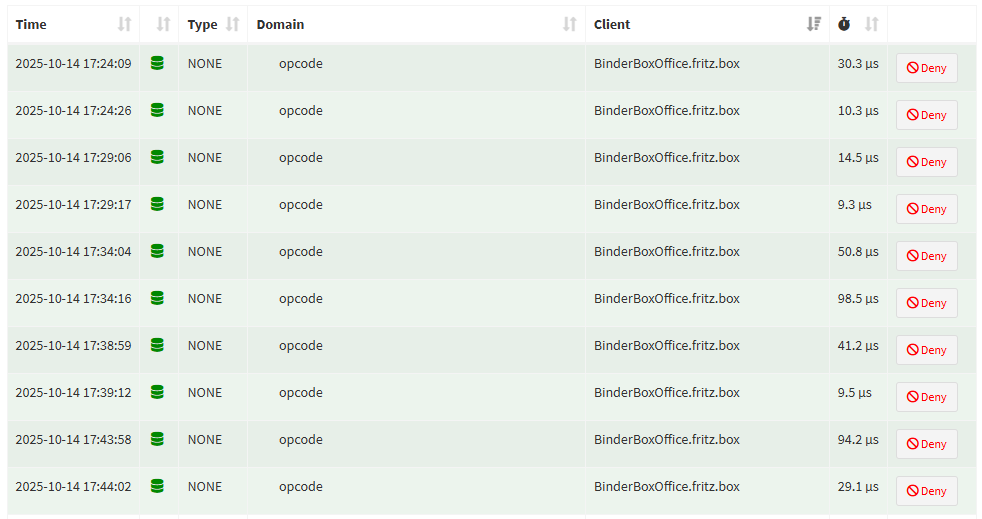Viewport: 982px width, 519px height.
Task: Click the database status icon for 17:29:06 query
Action: click(x=157, y=157)
